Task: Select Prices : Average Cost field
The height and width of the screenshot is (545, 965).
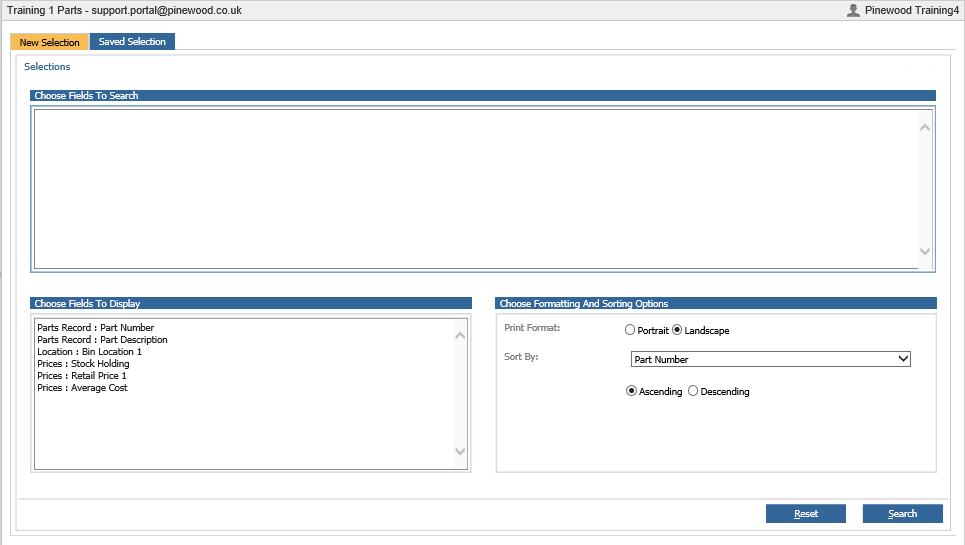Action: pyautogui.click(x=82, y=388)
